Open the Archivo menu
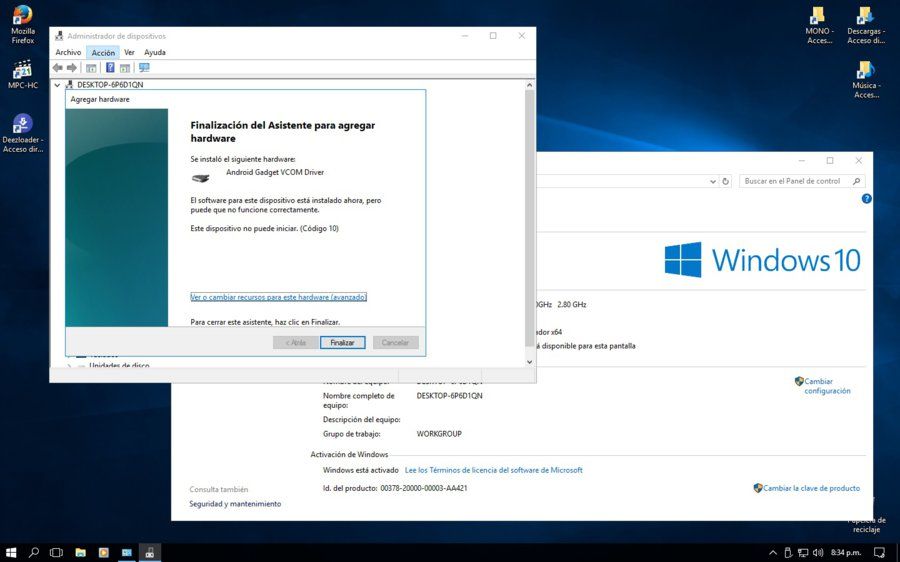Image resolution: width=900 pixels, height=562 pixels. (68, 52)
